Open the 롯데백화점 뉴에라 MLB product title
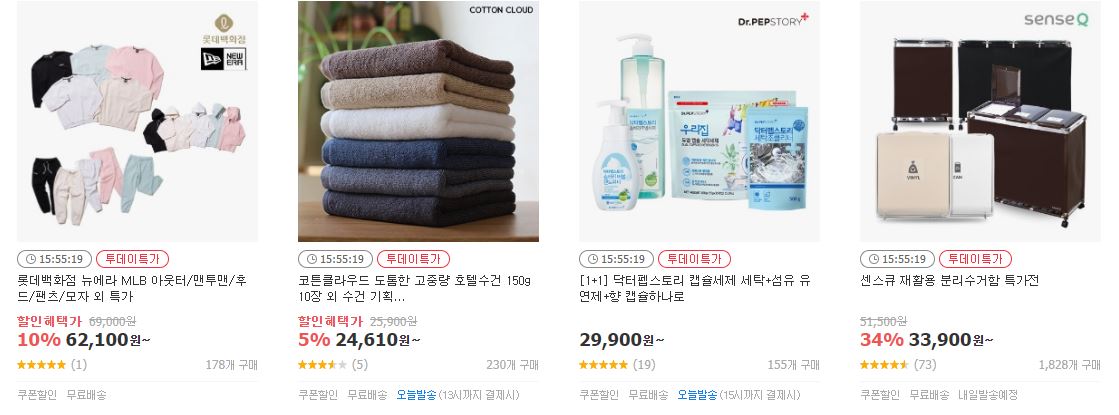This screenshot has height=415, width=1119. 132,288
